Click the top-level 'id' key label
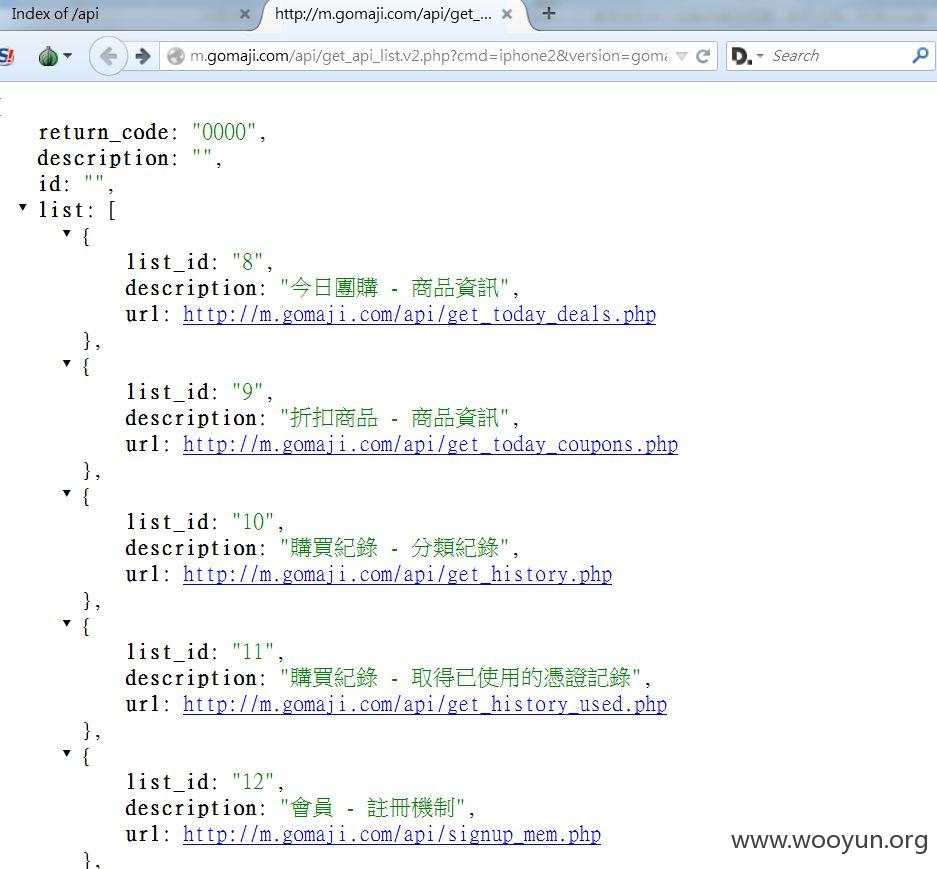This screenshot has height=869, width=937. (50, 183)
